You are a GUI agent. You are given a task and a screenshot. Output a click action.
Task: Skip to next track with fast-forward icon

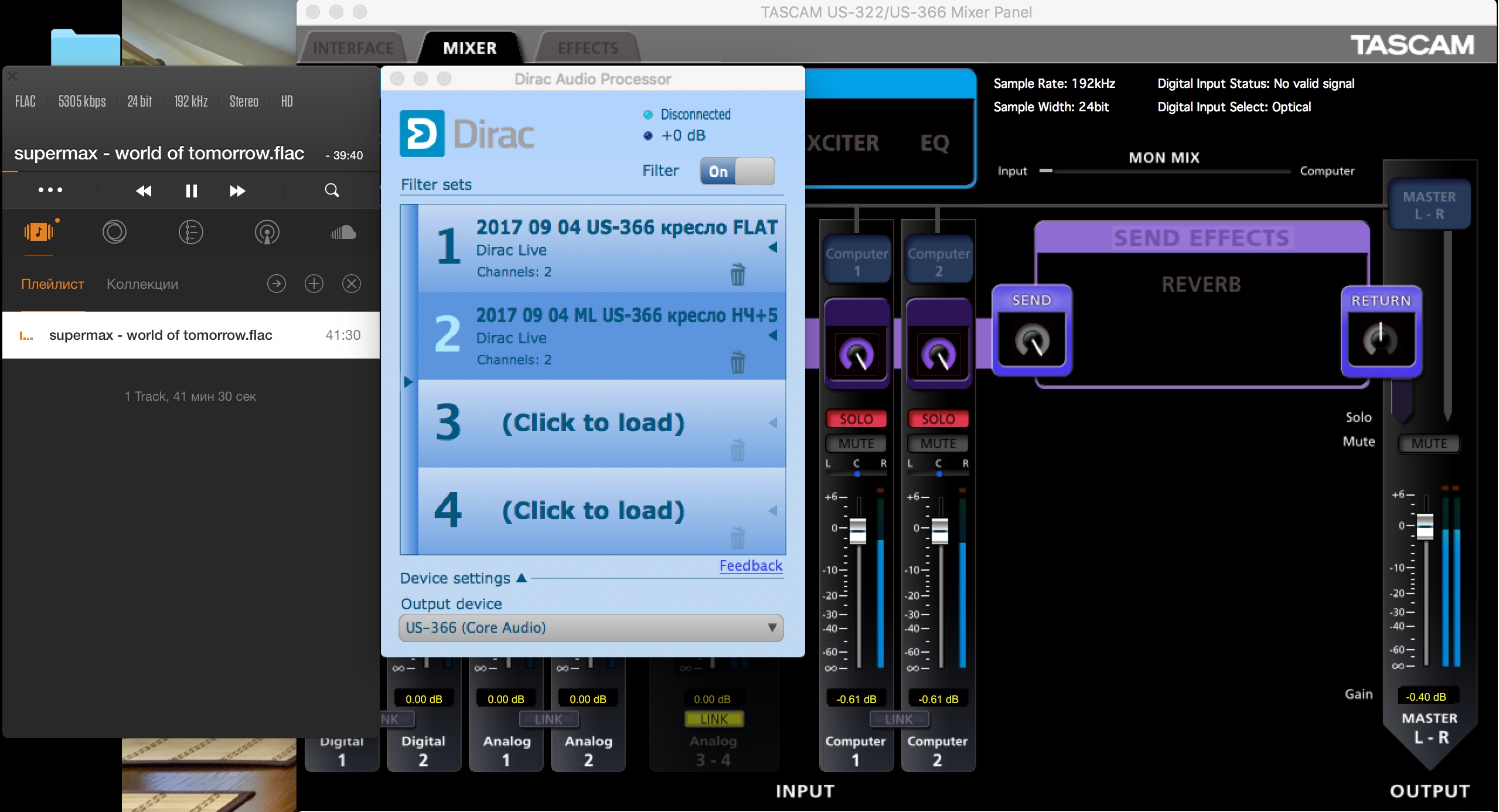click(237, 190)
